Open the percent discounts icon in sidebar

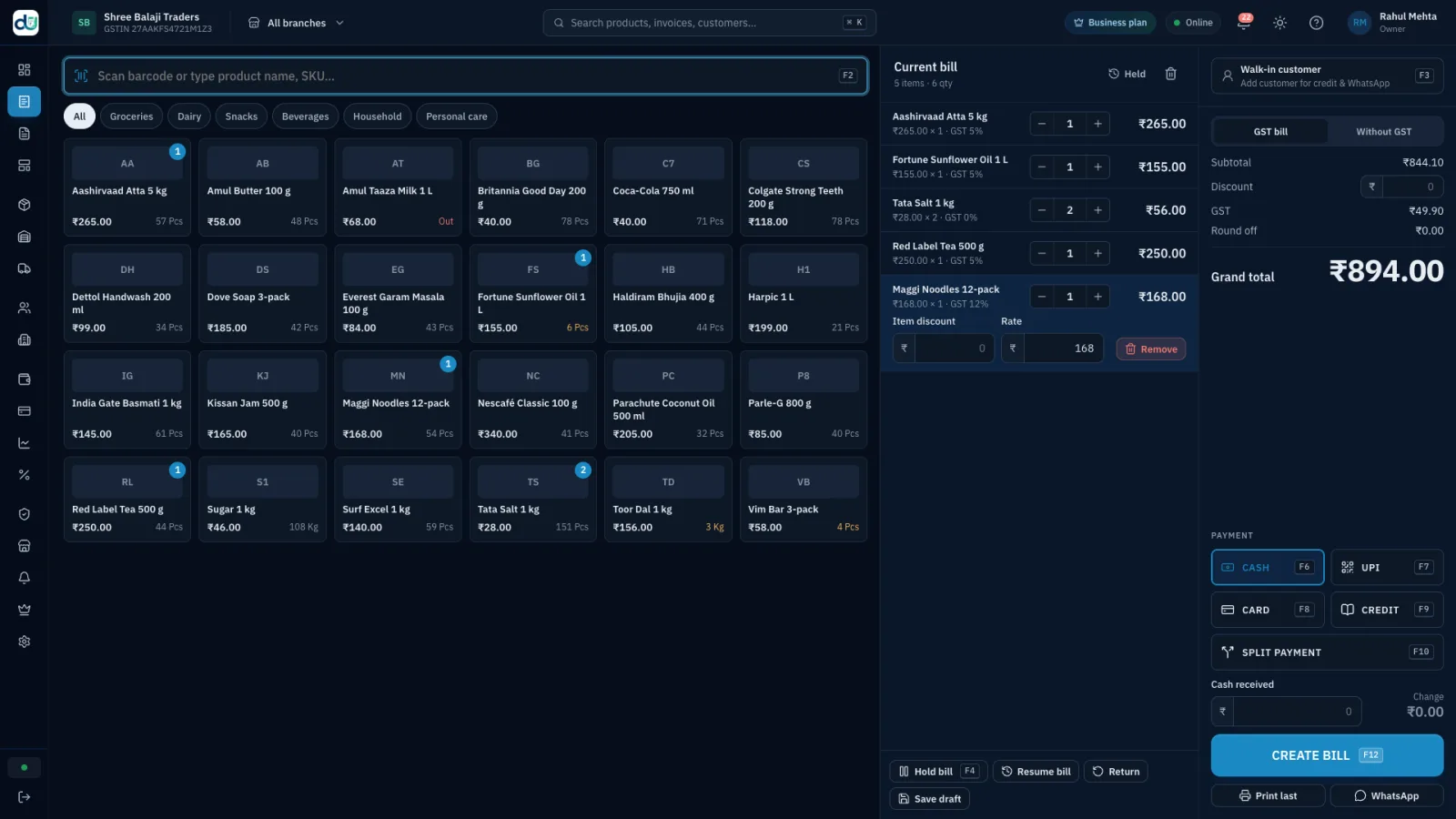coord(25,475)
